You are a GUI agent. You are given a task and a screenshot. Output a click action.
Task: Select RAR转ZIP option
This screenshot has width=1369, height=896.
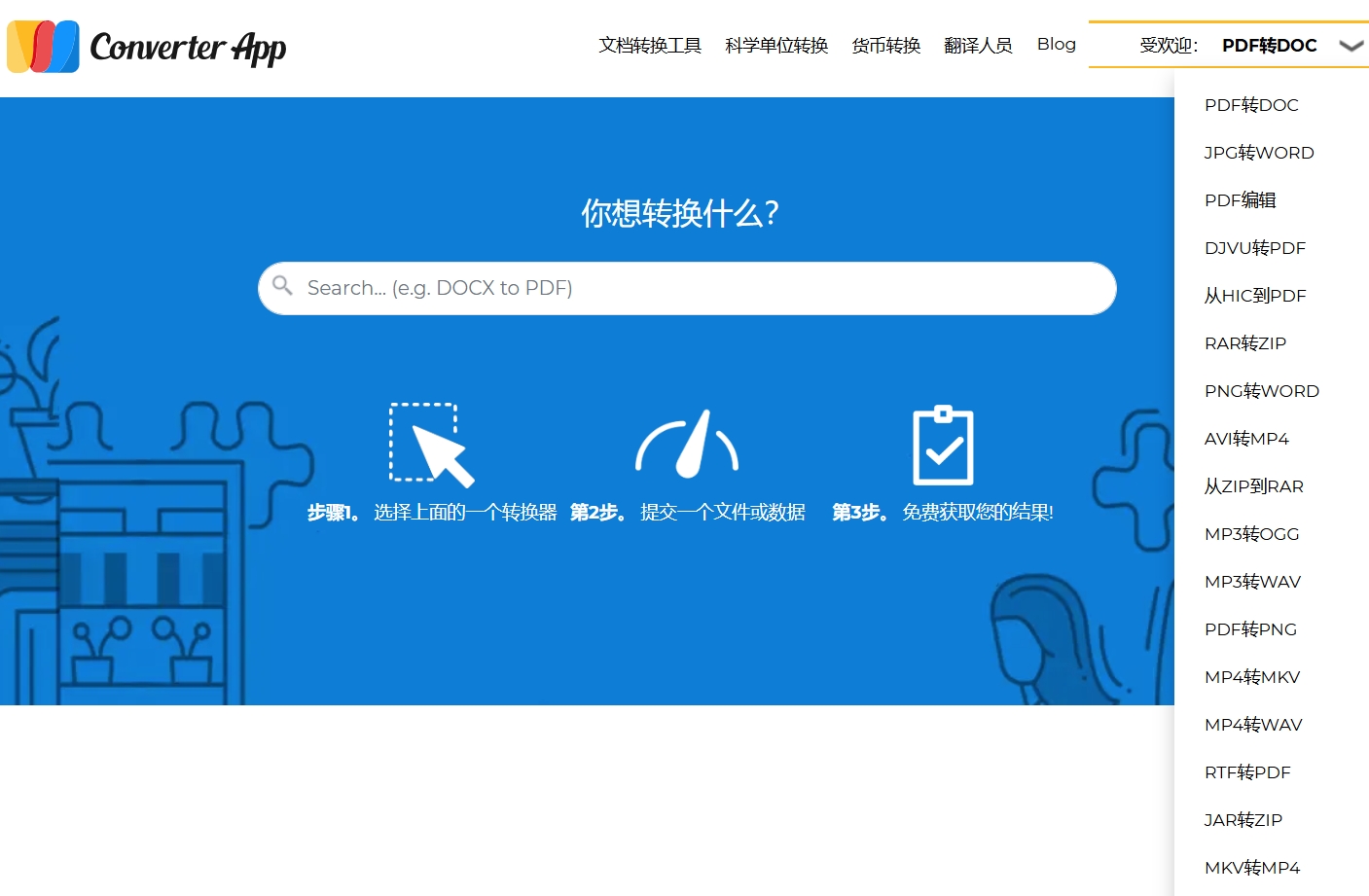(x=1245, y=343)
